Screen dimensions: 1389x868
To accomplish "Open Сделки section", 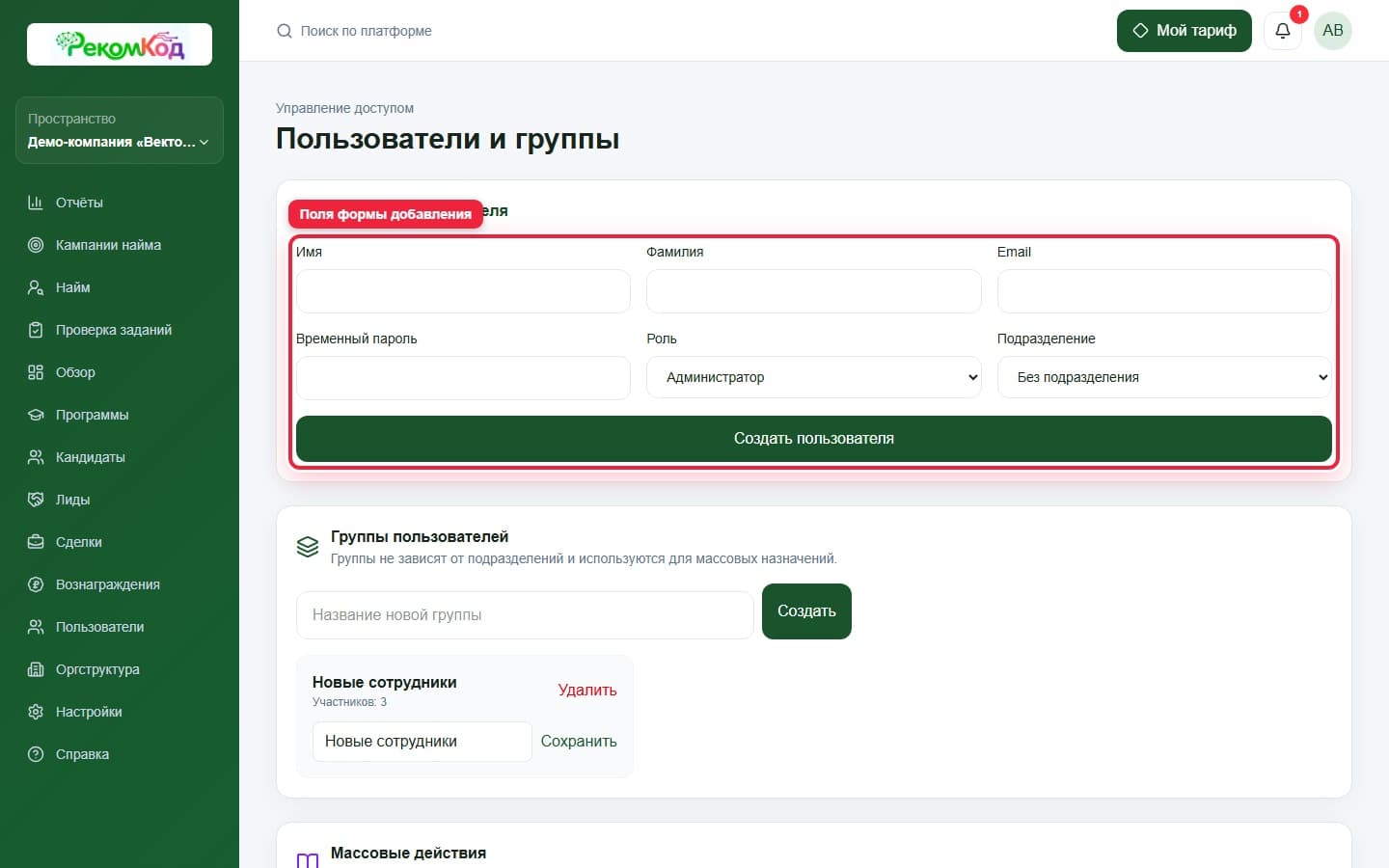I will (x=120, y=542).
